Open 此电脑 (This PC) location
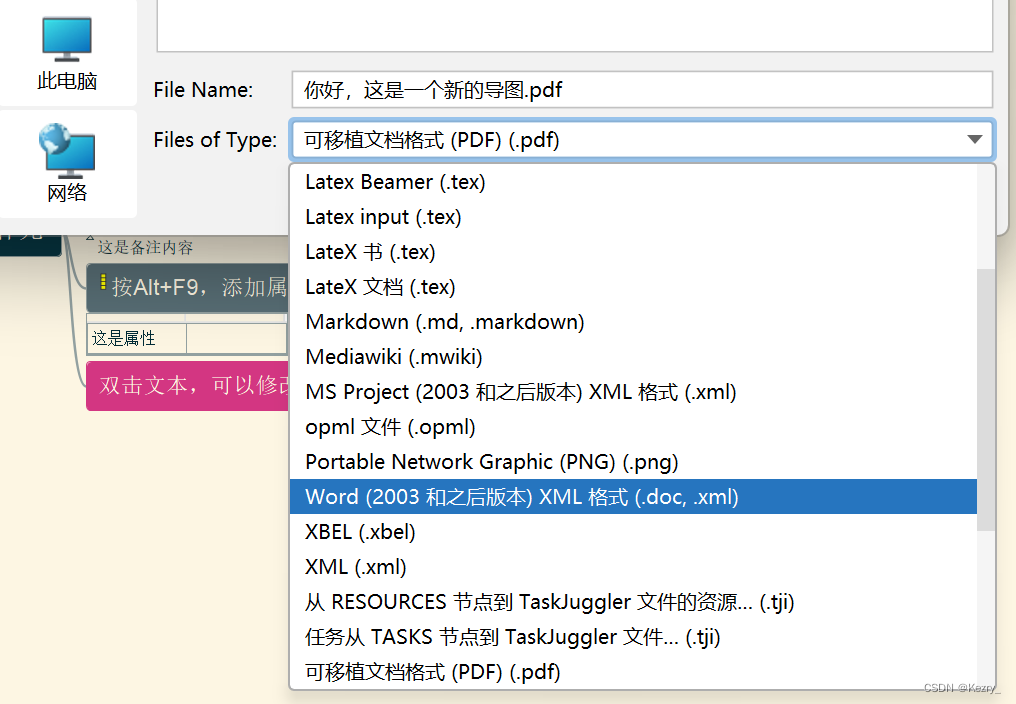 (67, 54)
